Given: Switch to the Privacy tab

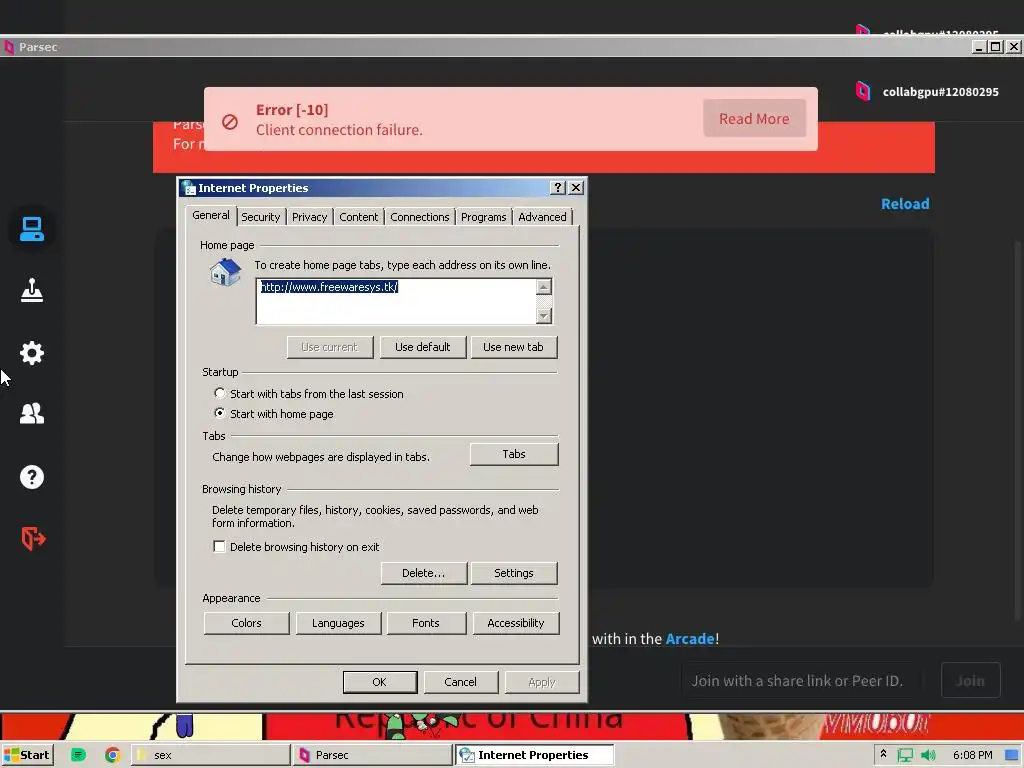Looking at the screenshot, I should click(x=310, y=217).
